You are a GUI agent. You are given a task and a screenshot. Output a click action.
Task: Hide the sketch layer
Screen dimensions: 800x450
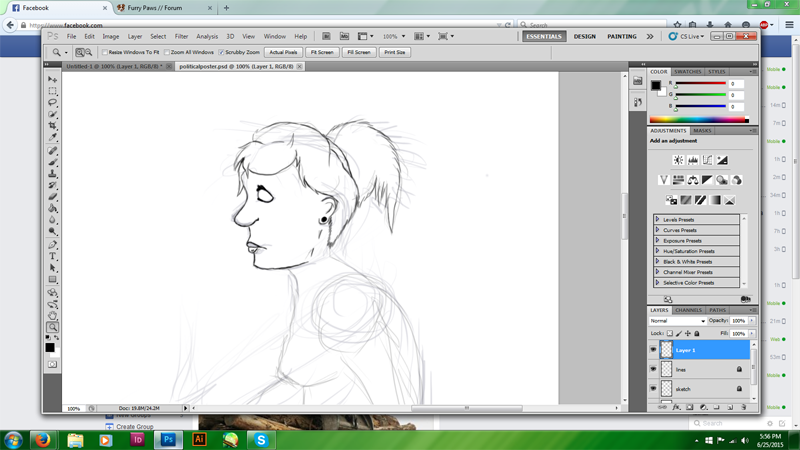pos(653,389)
